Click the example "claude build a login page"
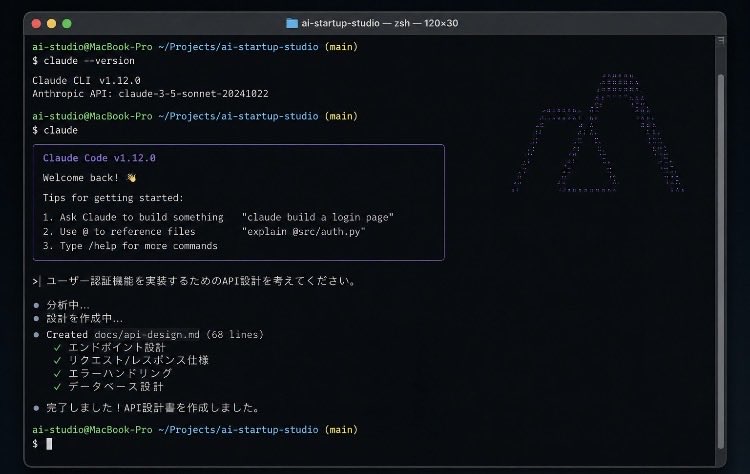The height and width of the screenshot is (474, 750). tap(318, 217)
